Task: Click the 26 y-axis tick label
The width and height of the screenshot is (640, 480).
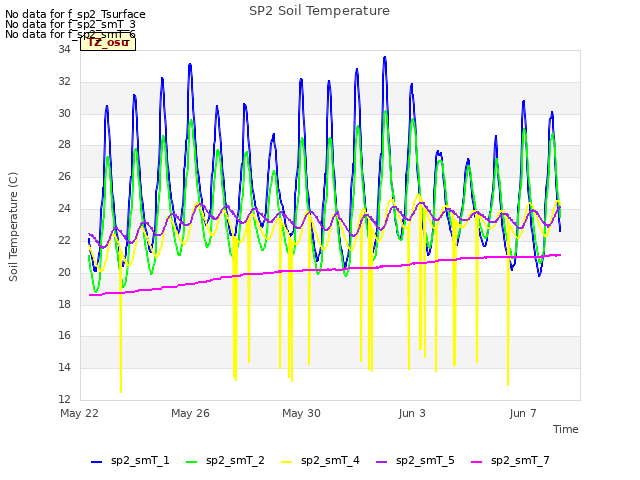Action: click(x=64, y=177)
